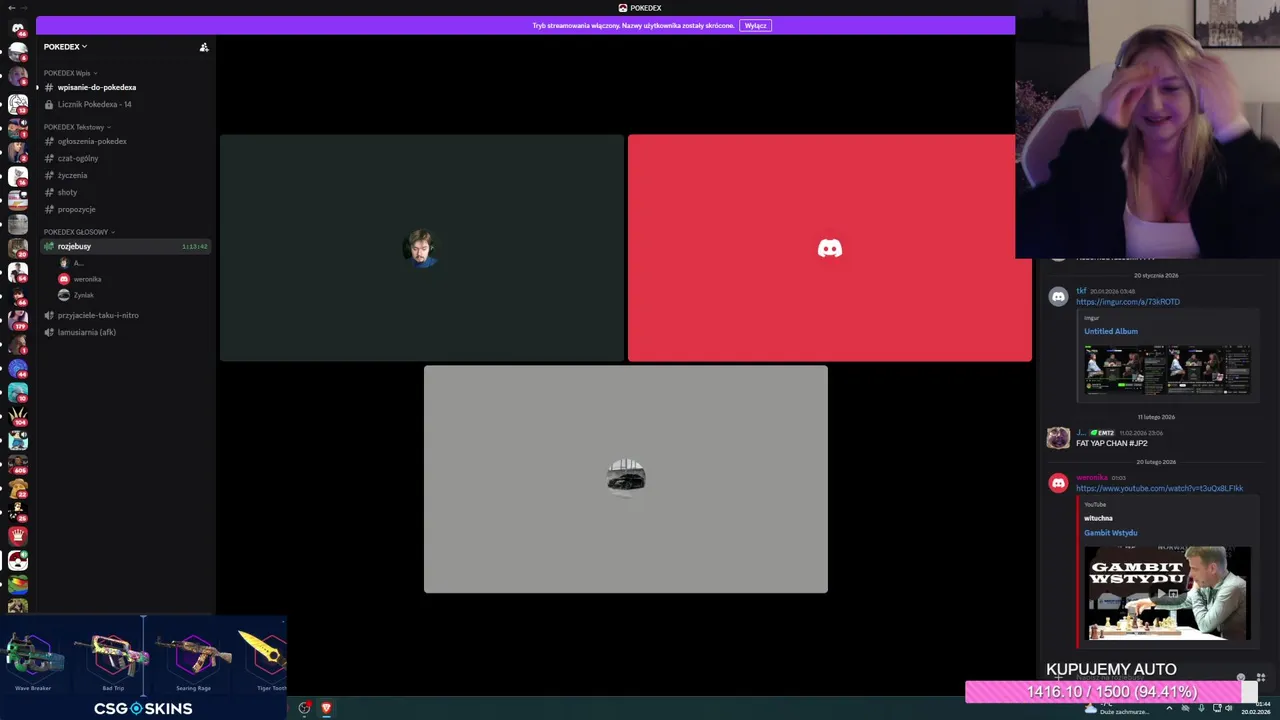Screen dimensions: 1280x720
Task: Click tkf's Discord avatar in chat
Action: tap(1058, 297)
